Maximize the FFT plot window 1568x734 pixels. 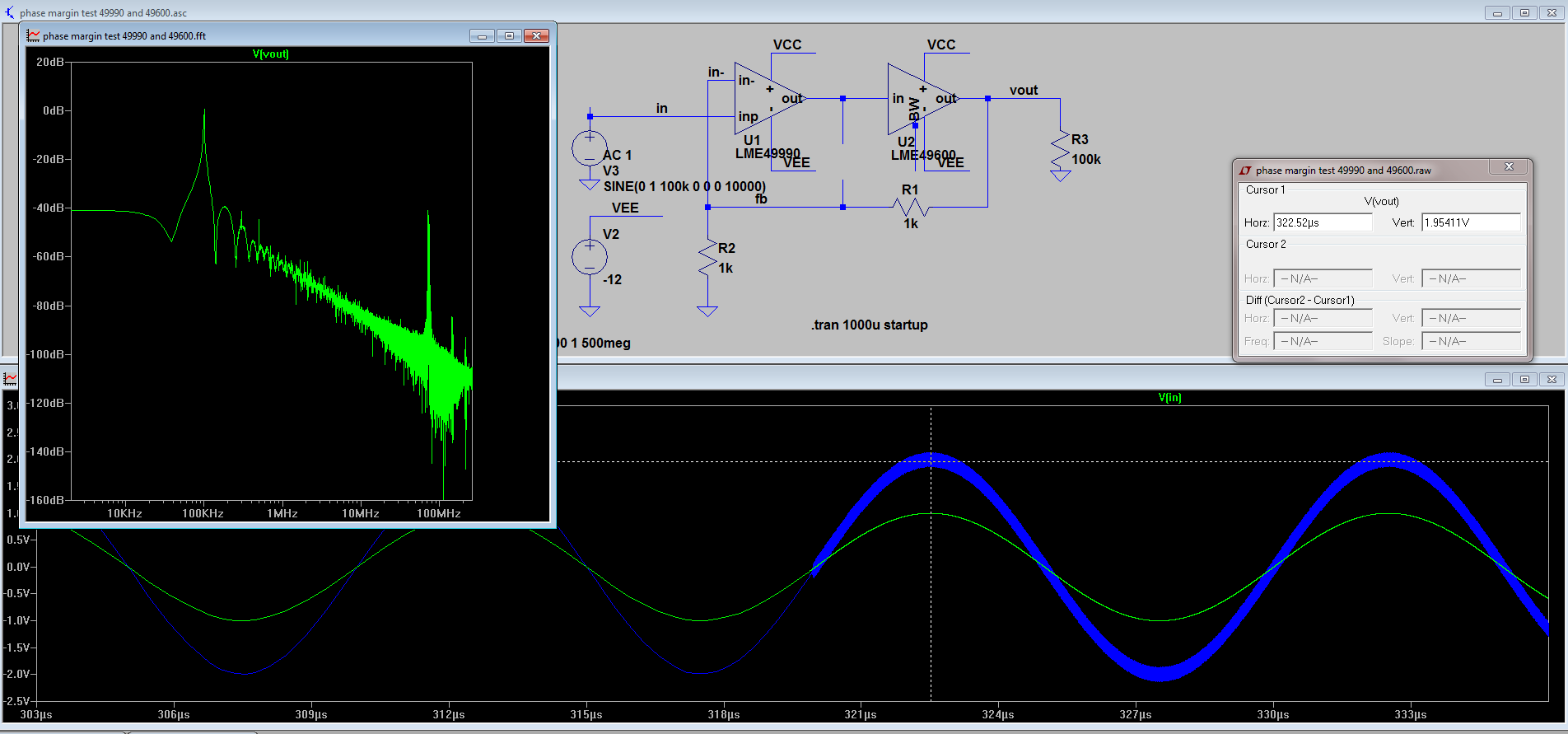[x=509, y=35]
